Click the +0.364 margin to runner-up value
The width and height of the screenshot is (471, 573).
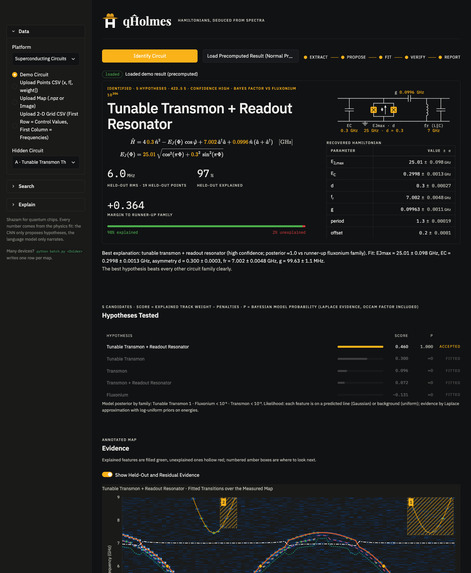(126, 205)
